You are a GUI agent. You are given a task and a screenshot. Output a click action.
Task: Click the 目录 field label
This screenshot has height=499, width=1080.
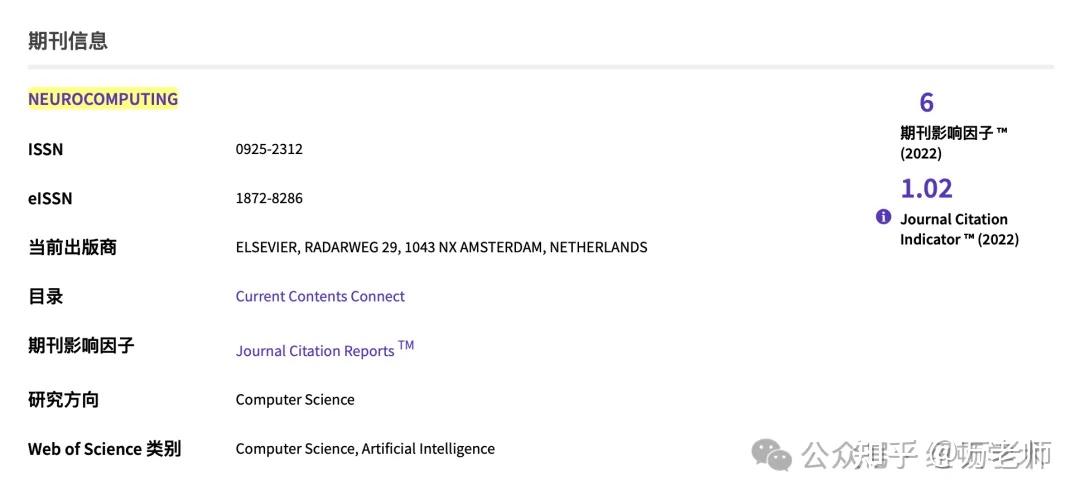(x=46, y=296)
